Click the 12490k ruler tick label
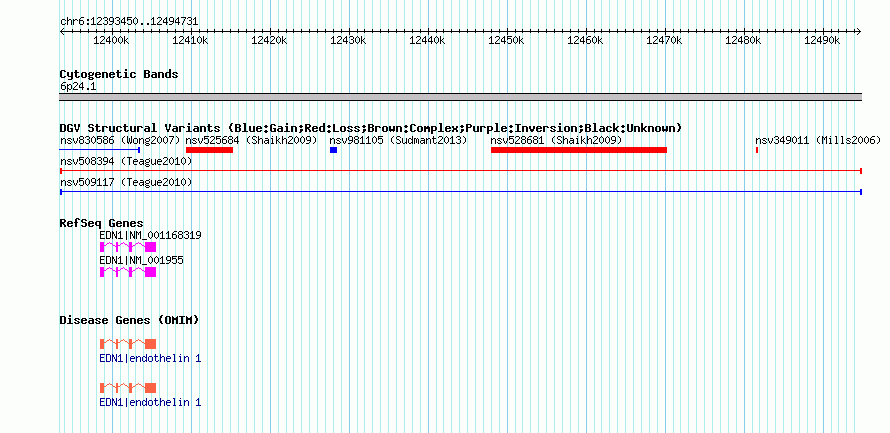This screenshot has height=433, width=890. pos(823,40)
